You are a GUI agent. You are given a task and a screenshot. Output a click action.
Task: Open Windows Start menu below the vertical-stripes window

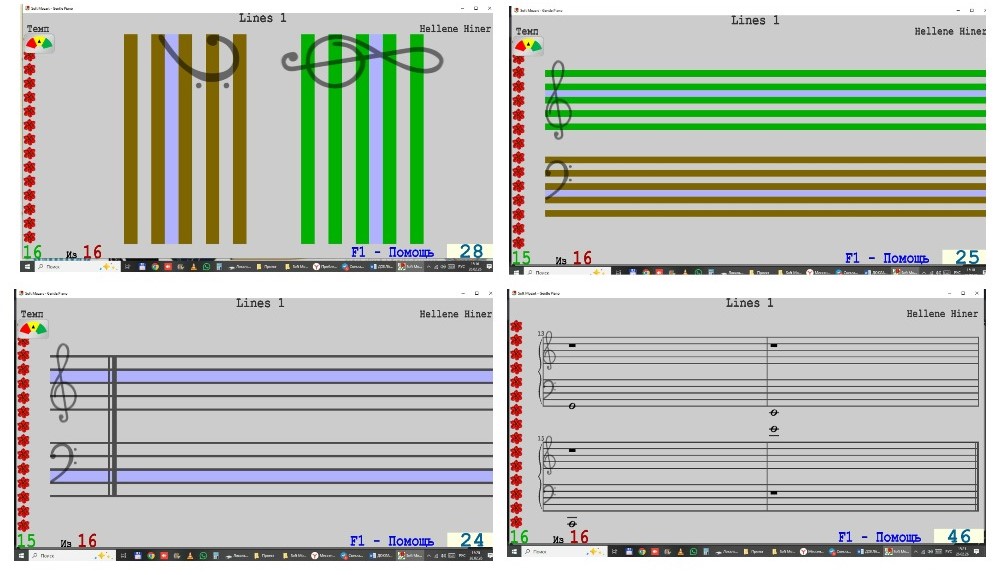pos(28,267)
